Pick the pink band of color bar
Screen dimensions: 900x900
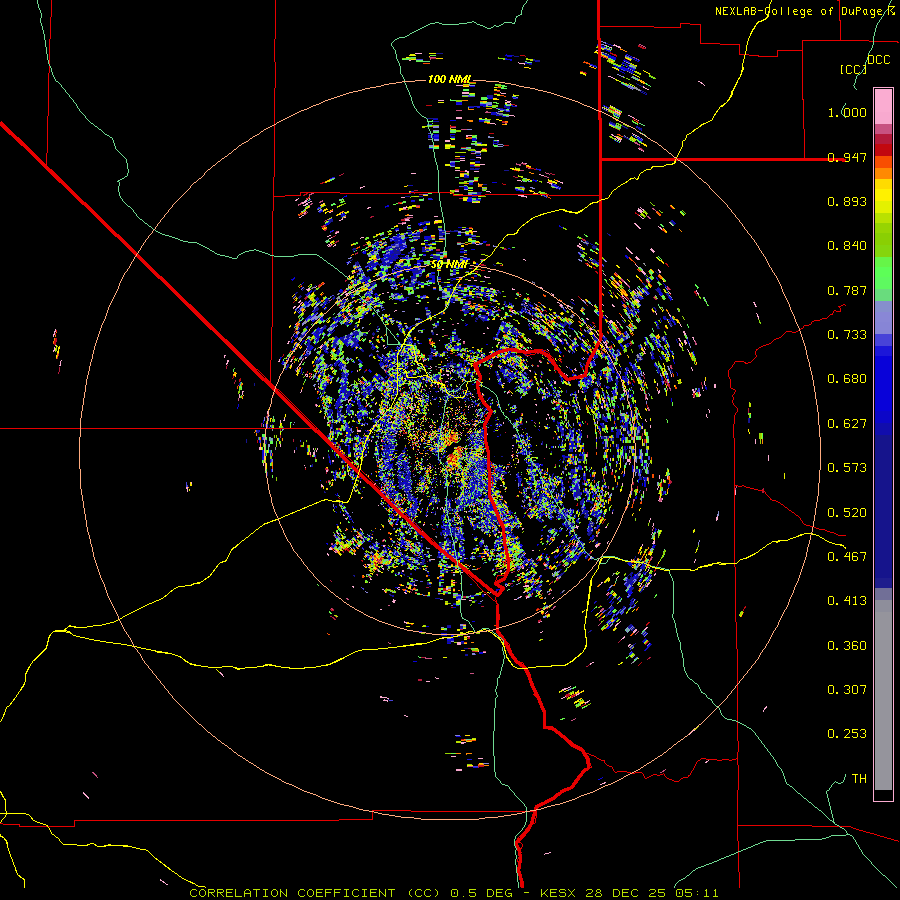[x=883, y=107]
